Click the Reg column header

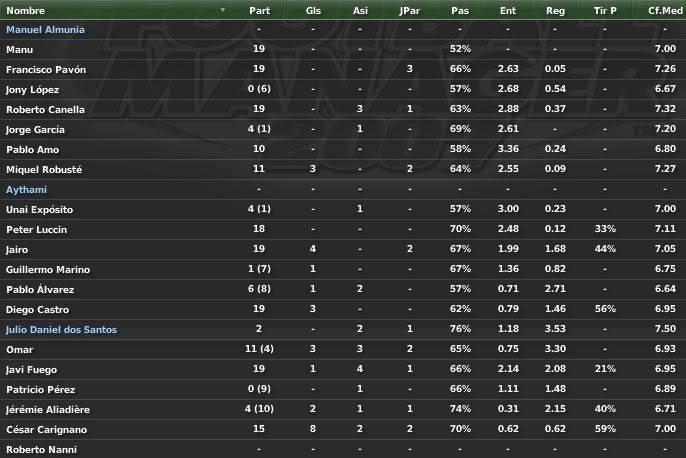(555, 10)
